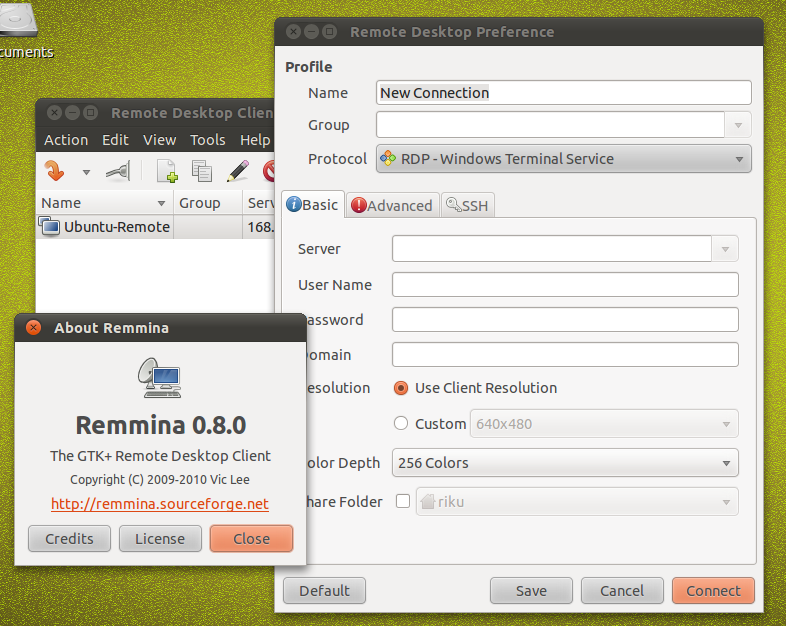
Task: Open the 640x480 custom resolution dropdown
Action: coord(604,424)
